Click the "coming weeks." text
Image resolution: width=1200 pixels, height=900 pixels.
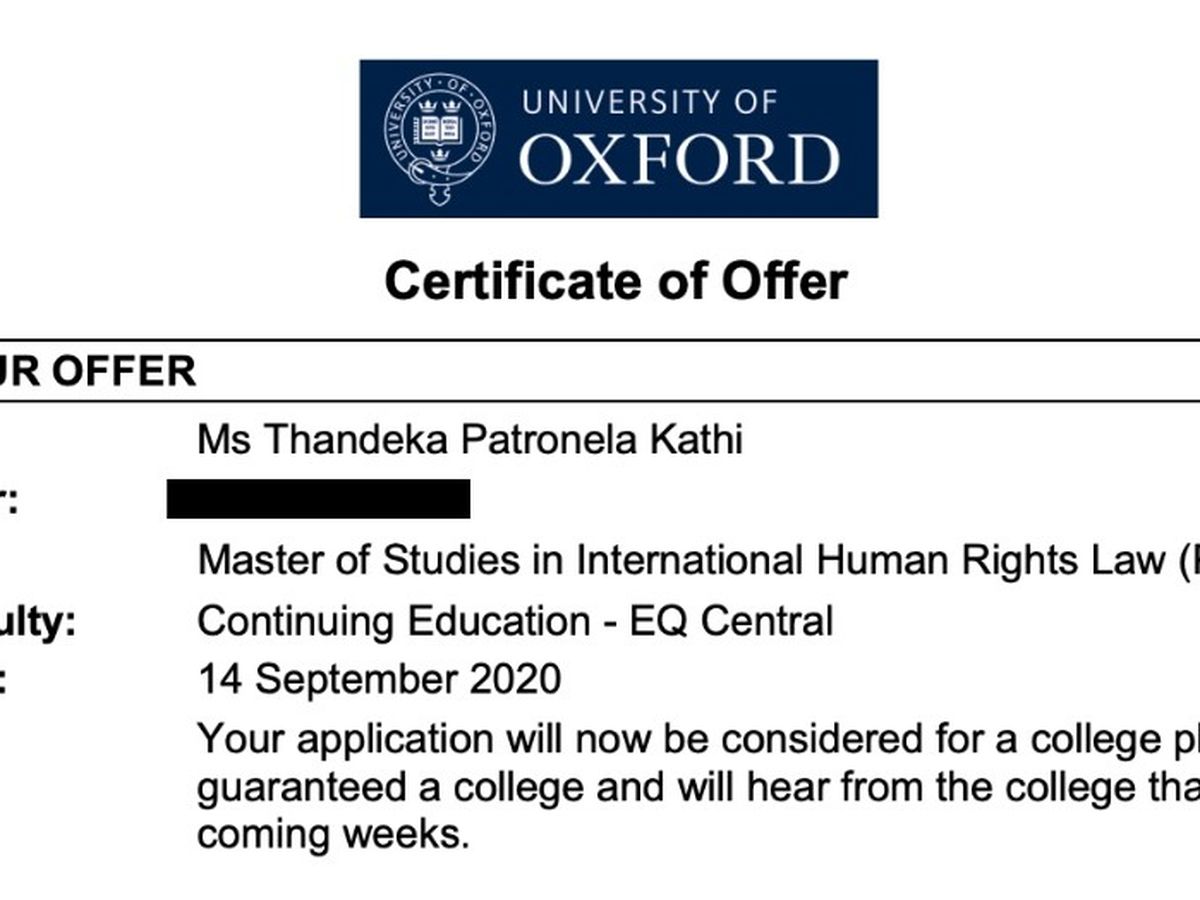[x=333, y=834]
